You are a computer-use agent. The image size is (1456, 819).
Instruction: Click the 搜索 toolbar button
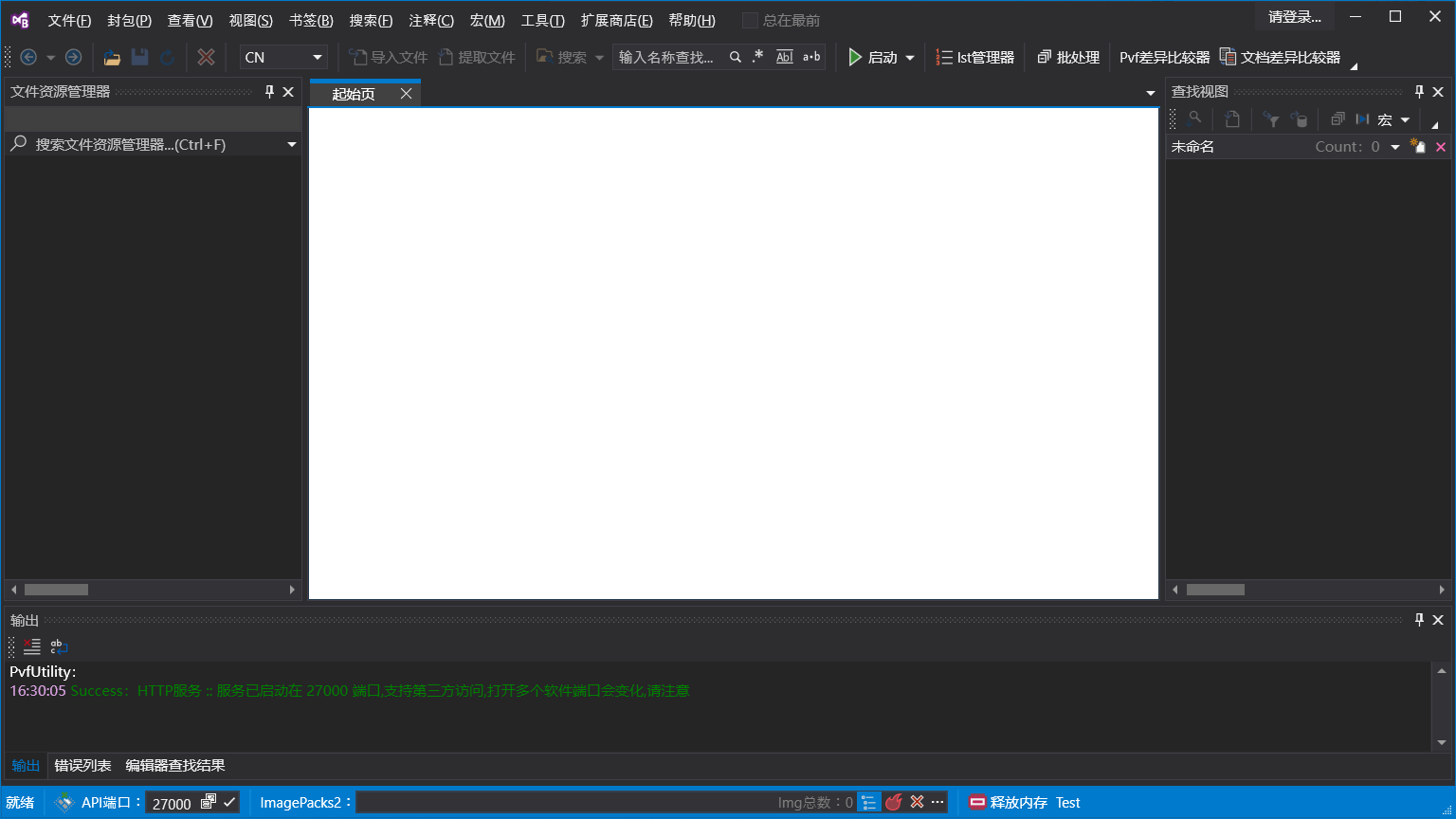[x=562, y=57]
